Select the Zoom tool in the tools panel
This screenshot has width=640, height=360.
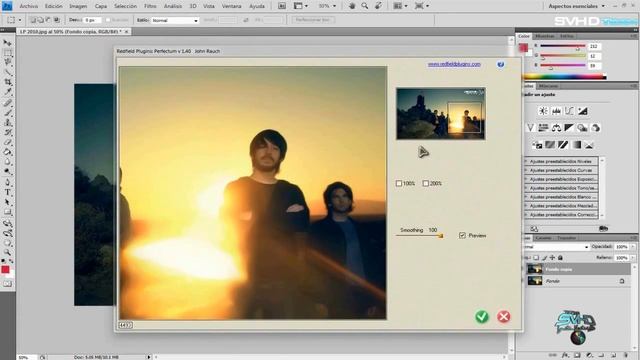(x=7, y=253)
